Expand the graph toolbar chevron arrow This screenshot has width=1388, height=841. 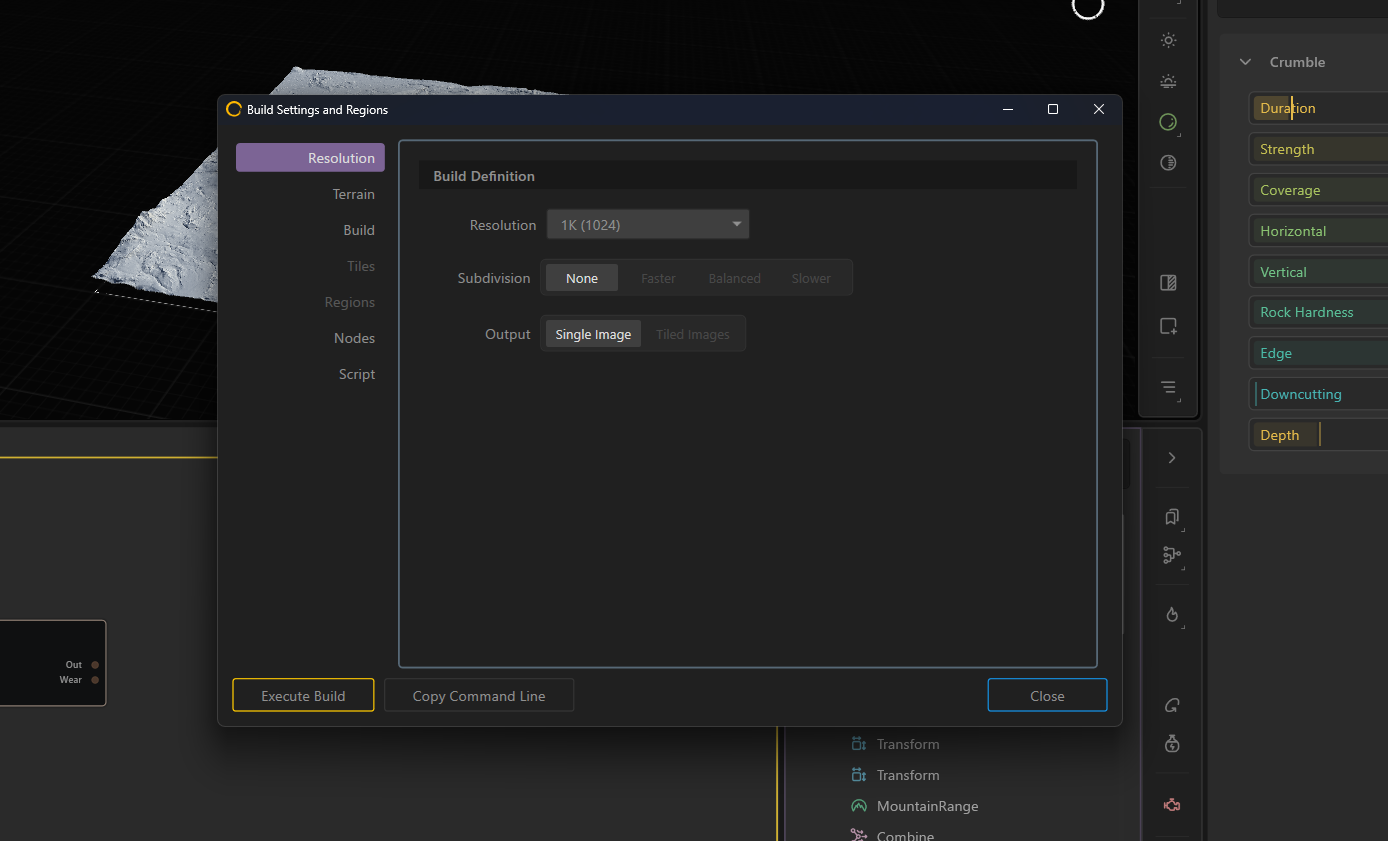click(x=1172, y=458)
